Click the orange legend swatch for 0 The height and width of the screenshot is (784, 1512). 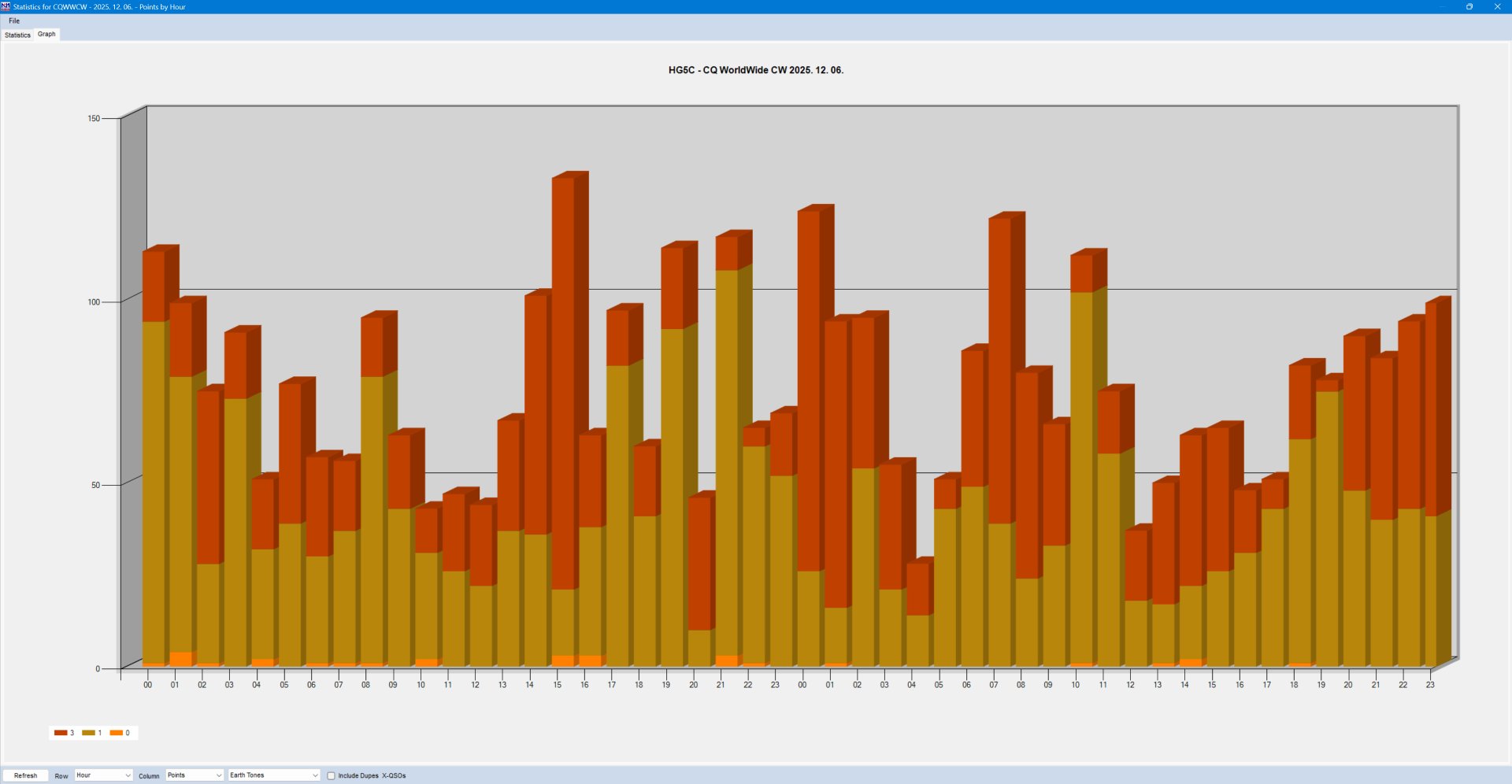click(x=117, y=733)
